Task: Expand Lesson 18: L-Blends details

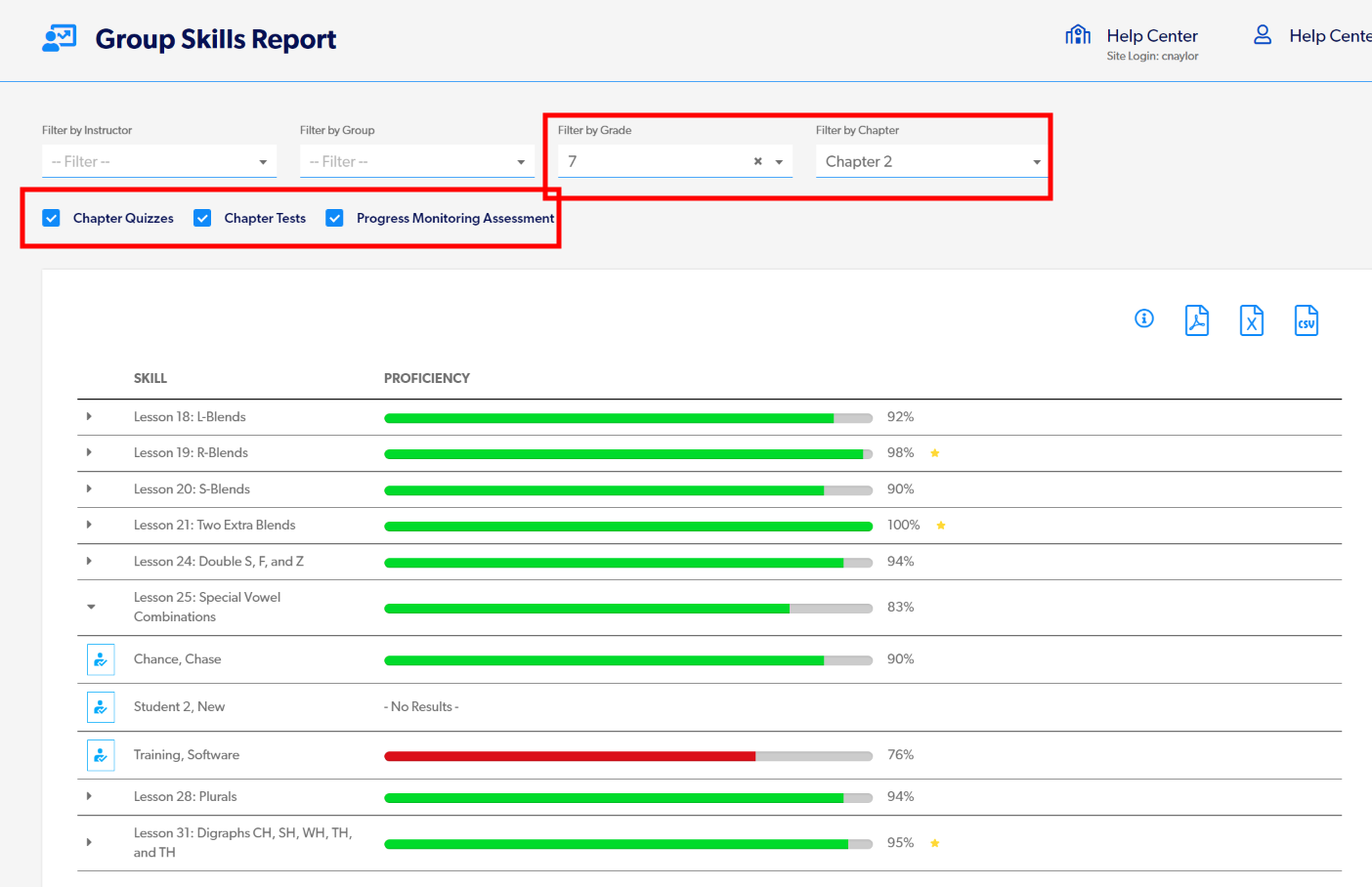Action: 91,416
